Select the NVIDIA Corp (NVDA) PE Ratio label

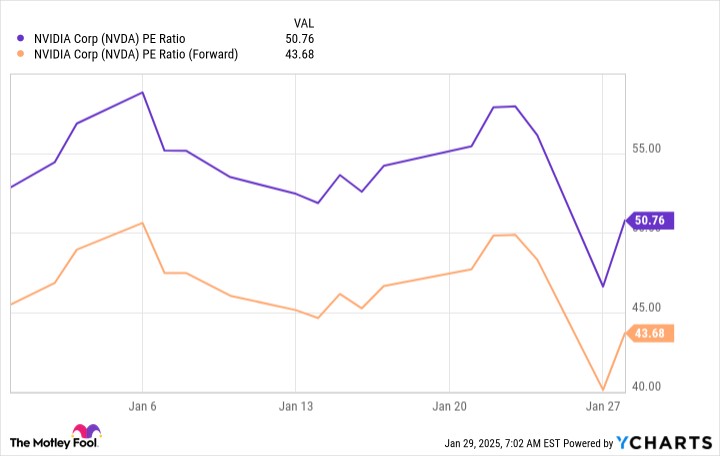click(x=109, y=39)
